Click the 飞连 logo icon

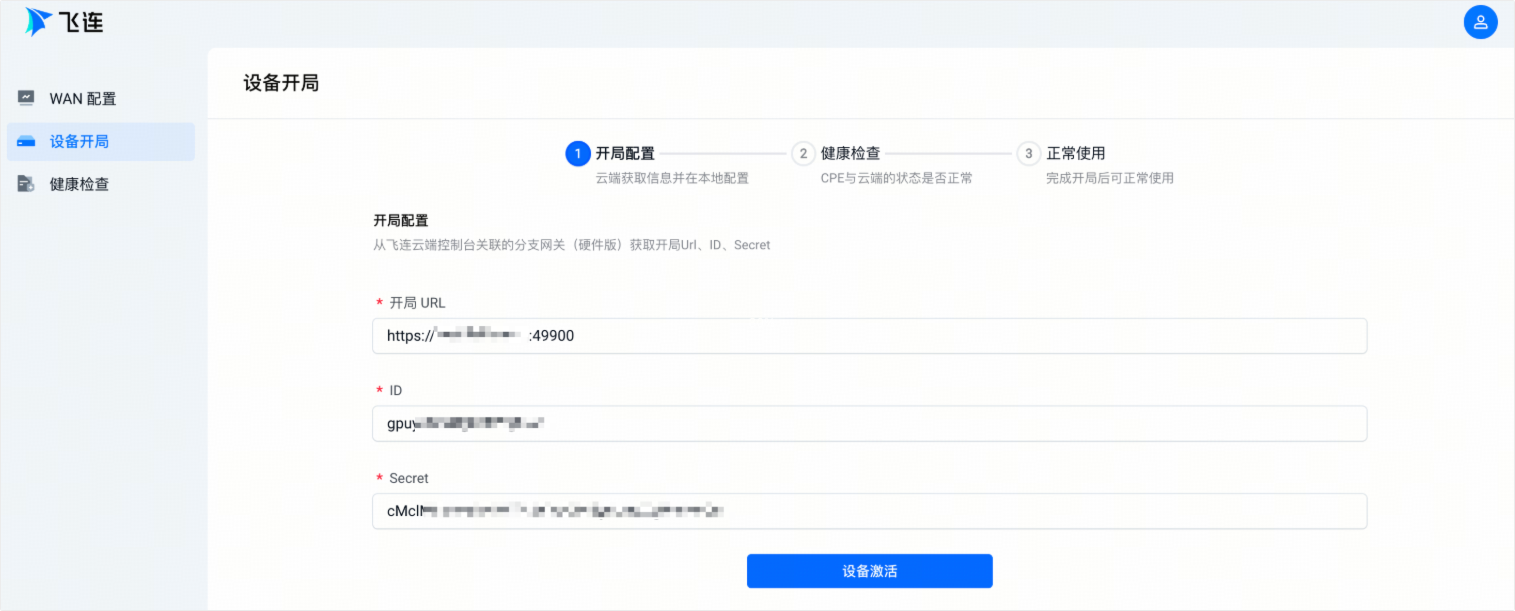coord(39,22)
